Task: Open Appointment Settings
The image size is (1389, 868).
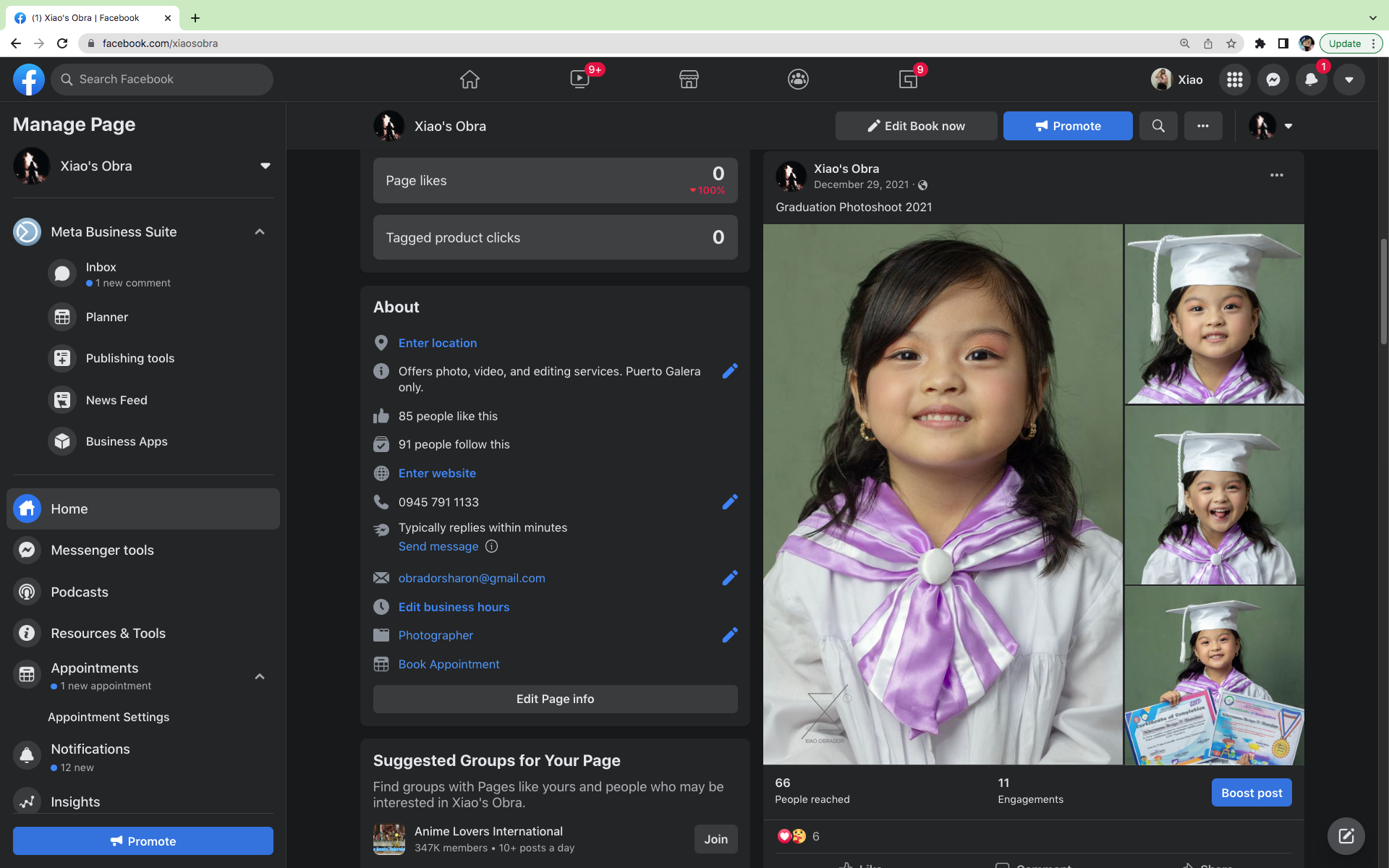Action: [109, 717]
